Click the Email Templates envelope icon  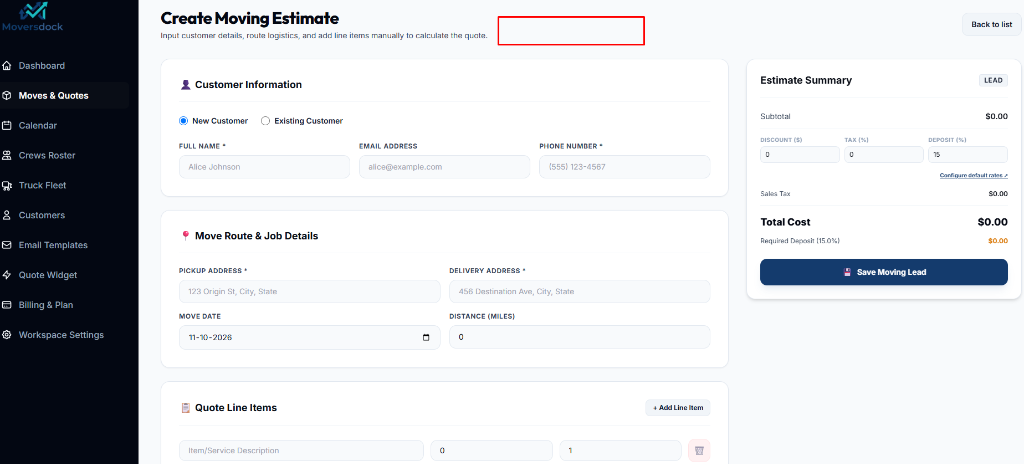7,245
